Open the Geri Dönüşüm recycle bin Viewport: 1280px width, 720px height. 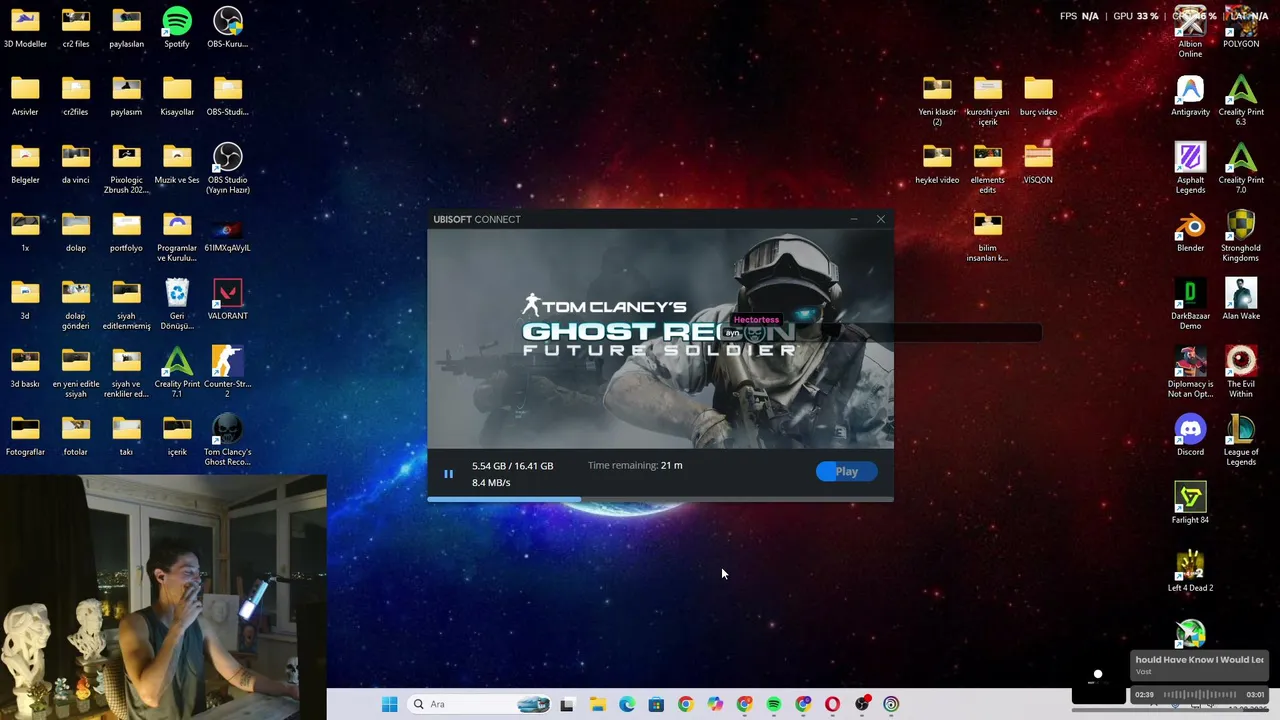pos(177,305)
